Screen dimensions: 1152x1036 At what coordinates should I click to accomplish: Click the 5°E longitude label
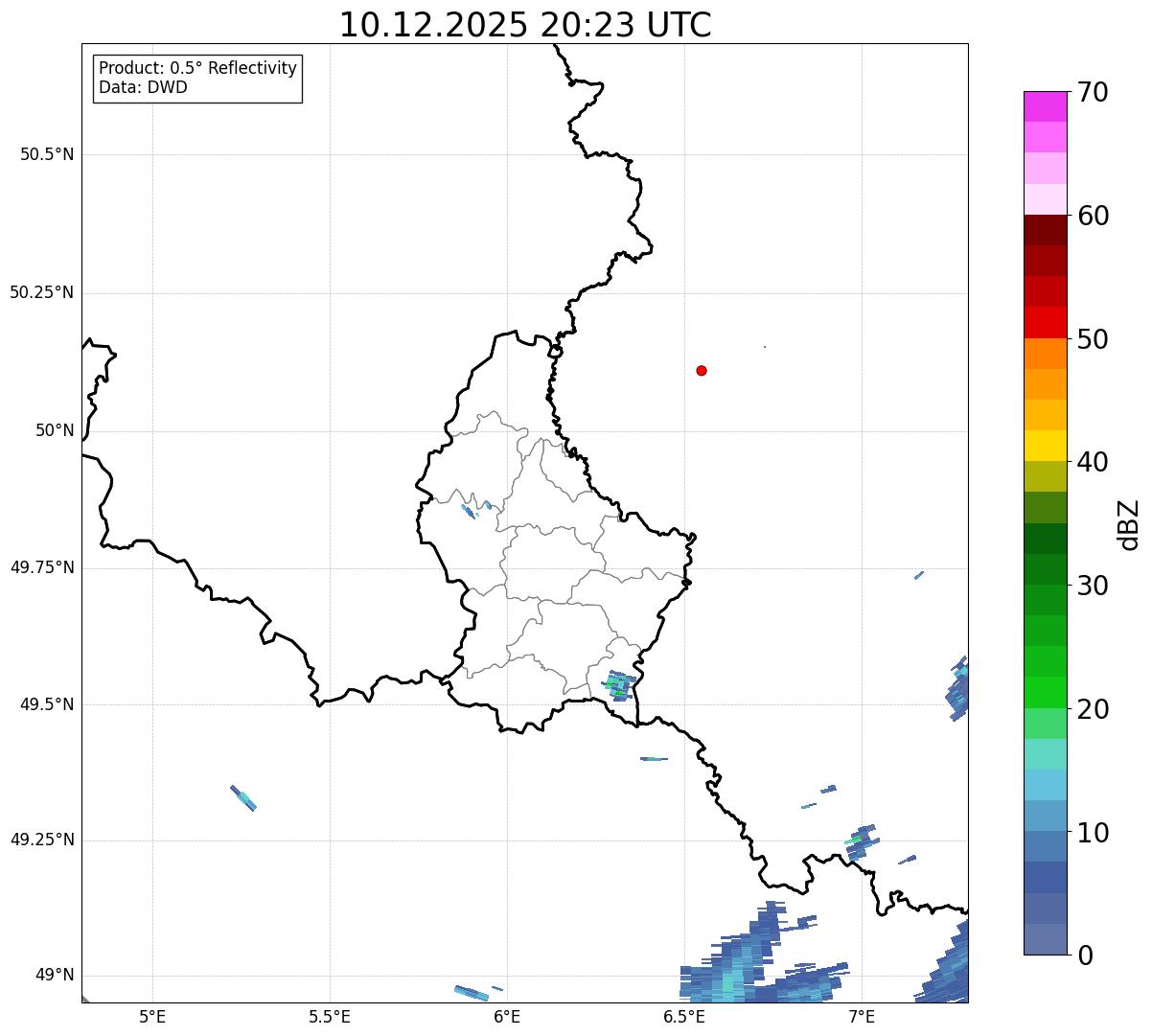click(152, 1016)
